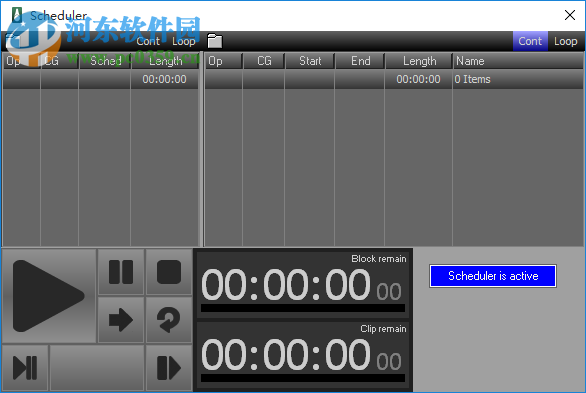The width and height of the screenshot is (586, 393).
Task: Toggle the Loop button on far right
Action: pyautogui.click(x=565, y=41)
